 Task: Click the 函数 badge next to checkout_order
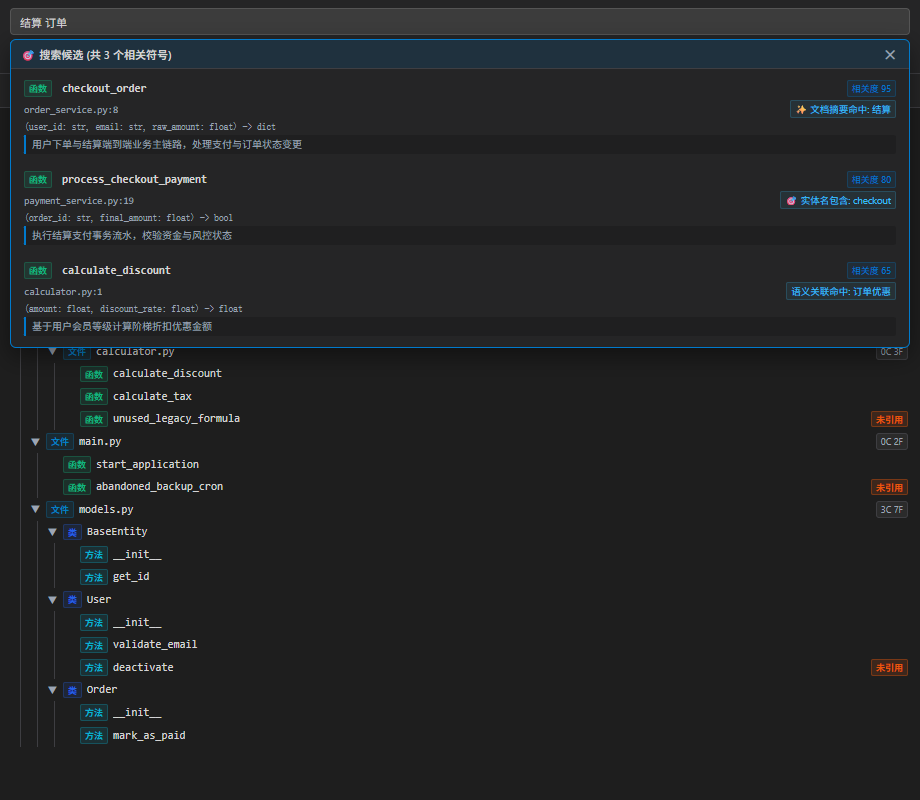[x=38, y=89]
